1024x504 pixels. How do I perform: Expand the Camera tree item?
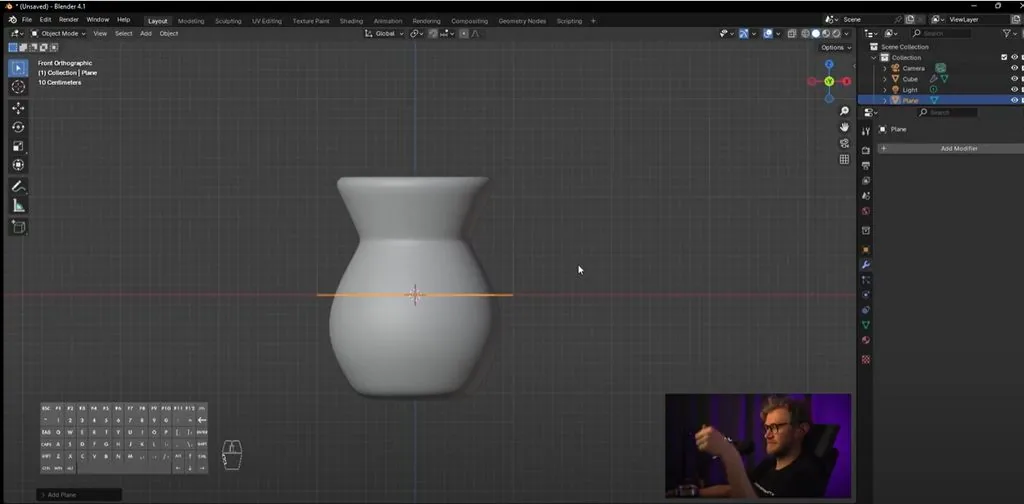tap(885, 69)
